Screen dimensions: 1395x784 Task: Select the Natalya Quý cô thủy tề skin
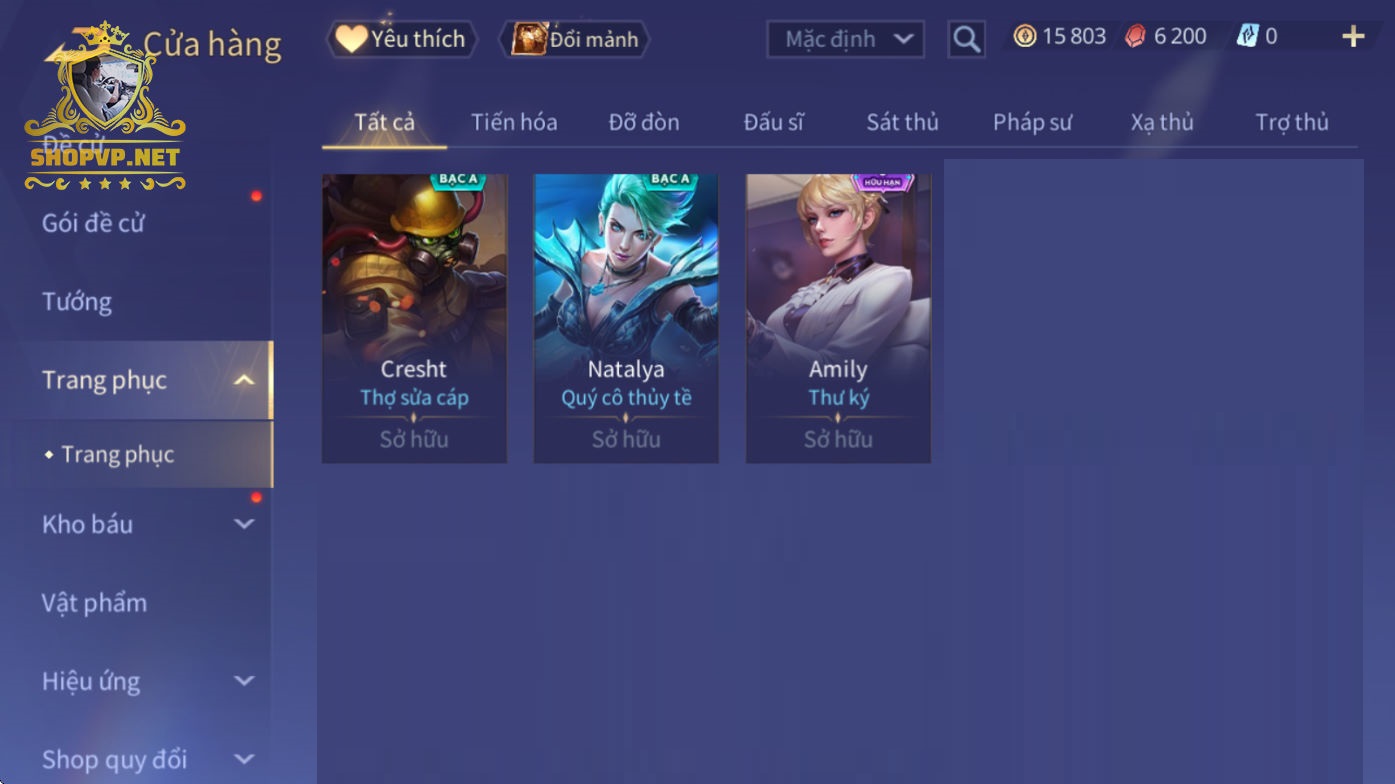[x=626, y=318]
